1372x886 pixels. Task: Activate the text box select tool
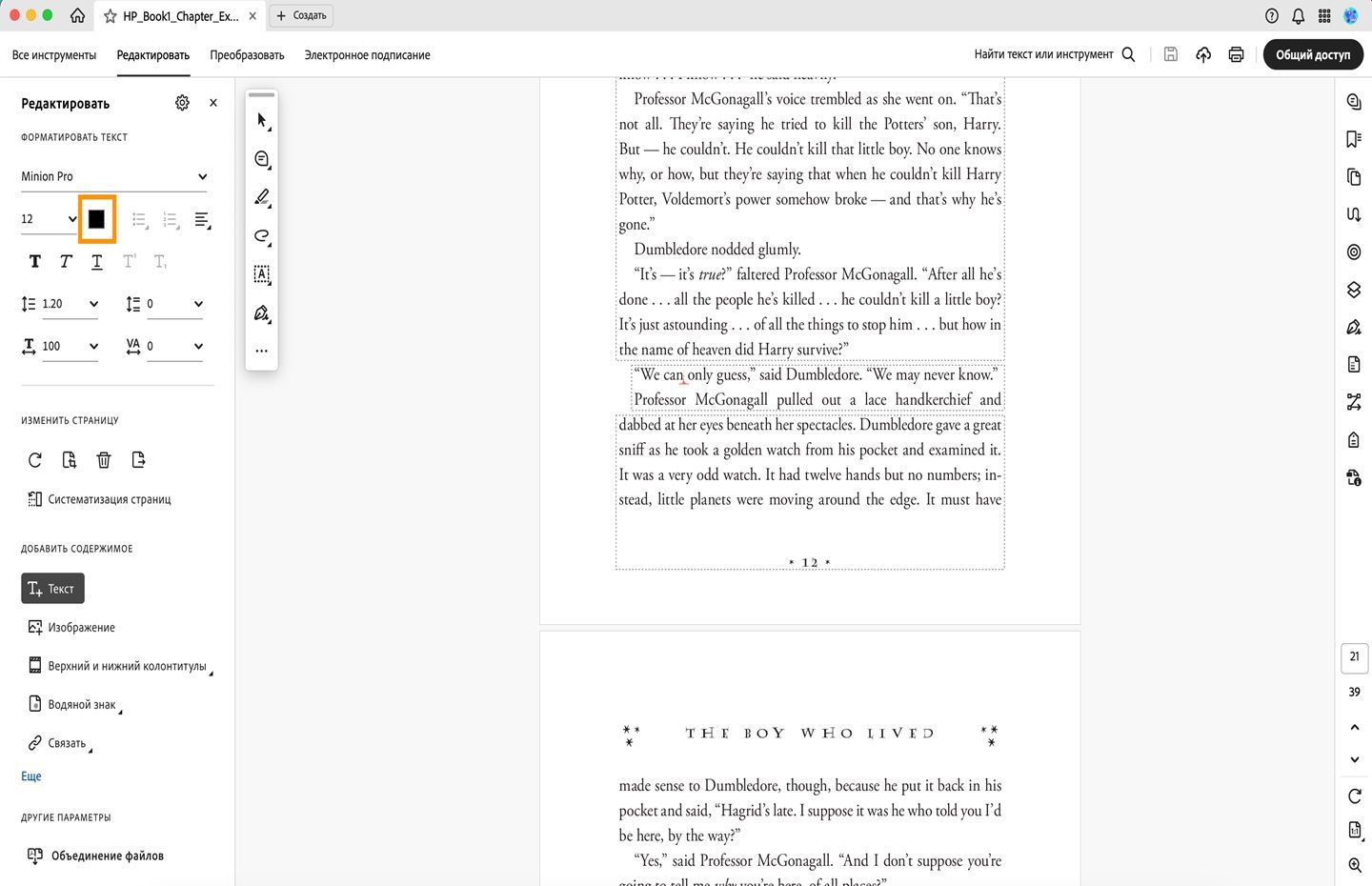pyautogui.click(x=262, y=274)
